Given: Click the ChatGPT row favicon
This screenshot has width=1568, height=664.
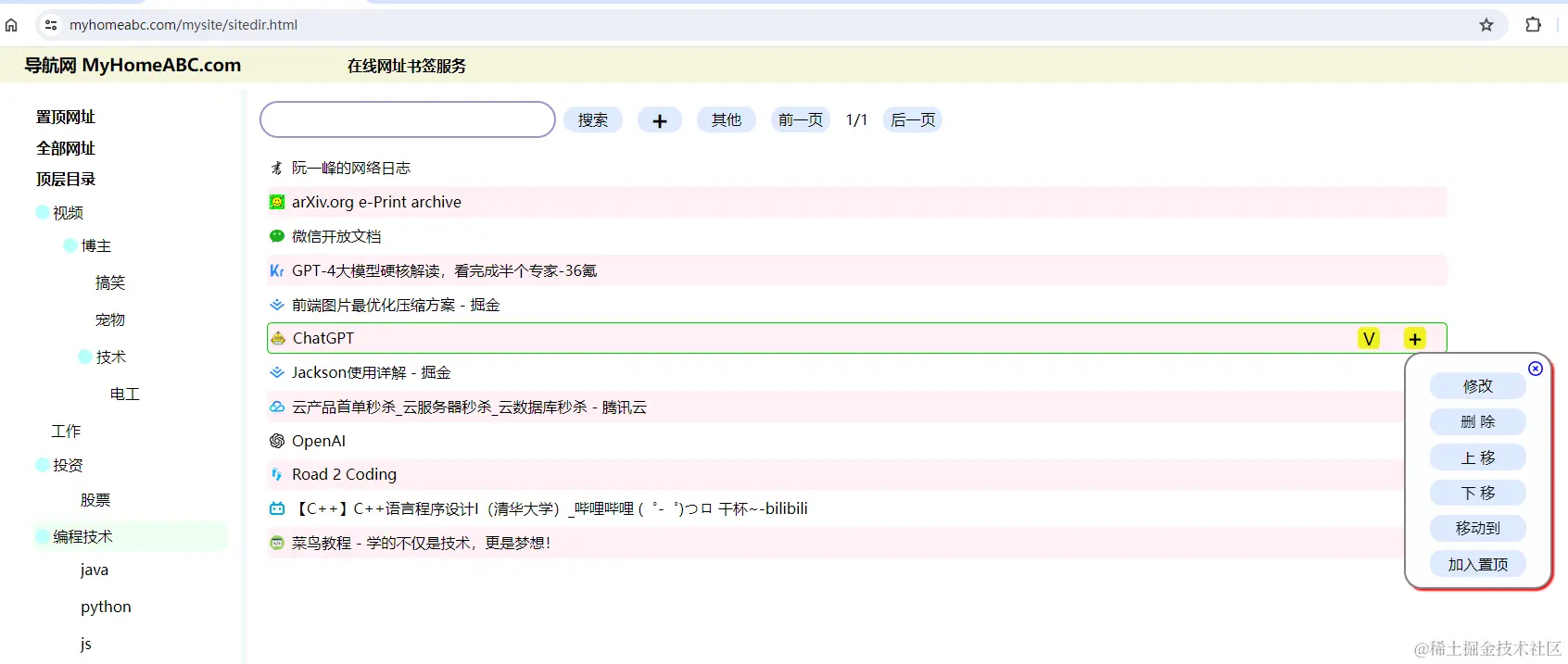Looking at the screenshot, I should click(x=277, y=338).
